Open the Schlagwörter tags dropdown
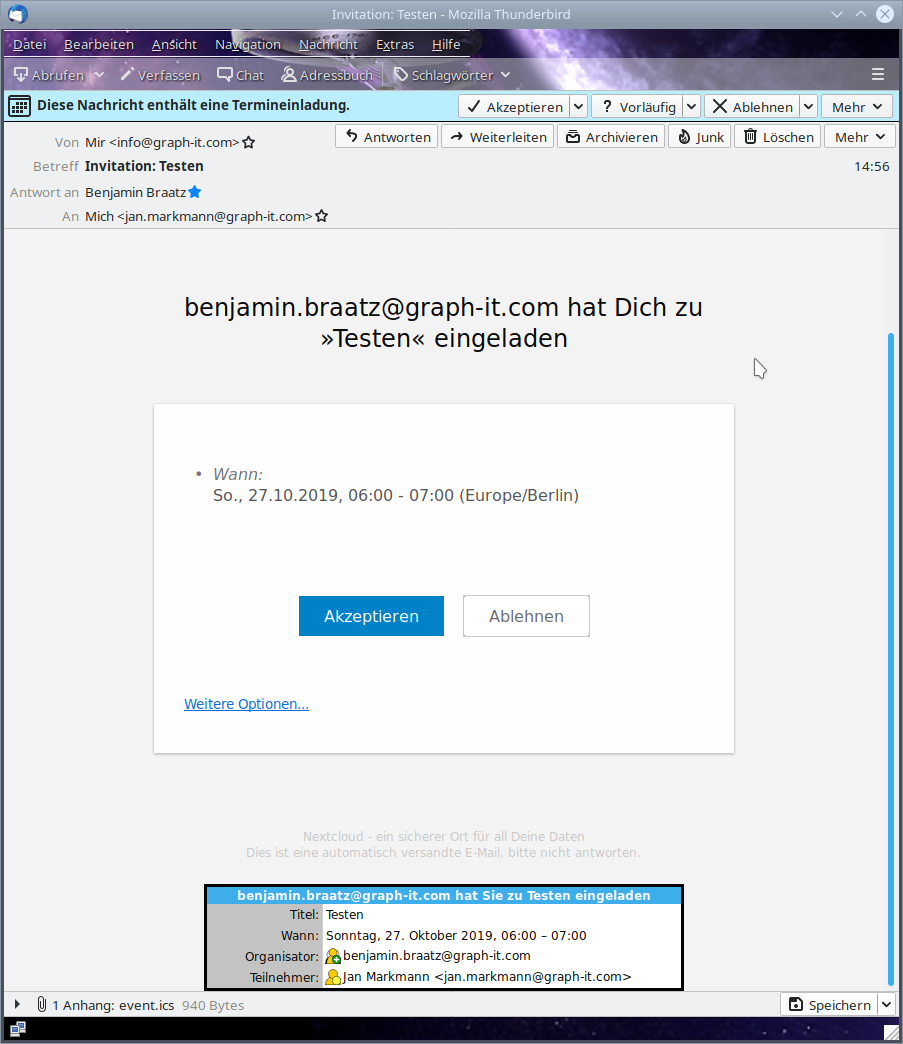 (452, 75)
